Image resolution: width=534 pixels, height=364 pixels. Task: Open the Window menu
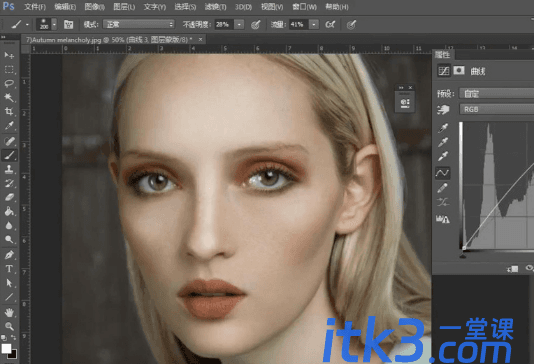coord(304,7)
